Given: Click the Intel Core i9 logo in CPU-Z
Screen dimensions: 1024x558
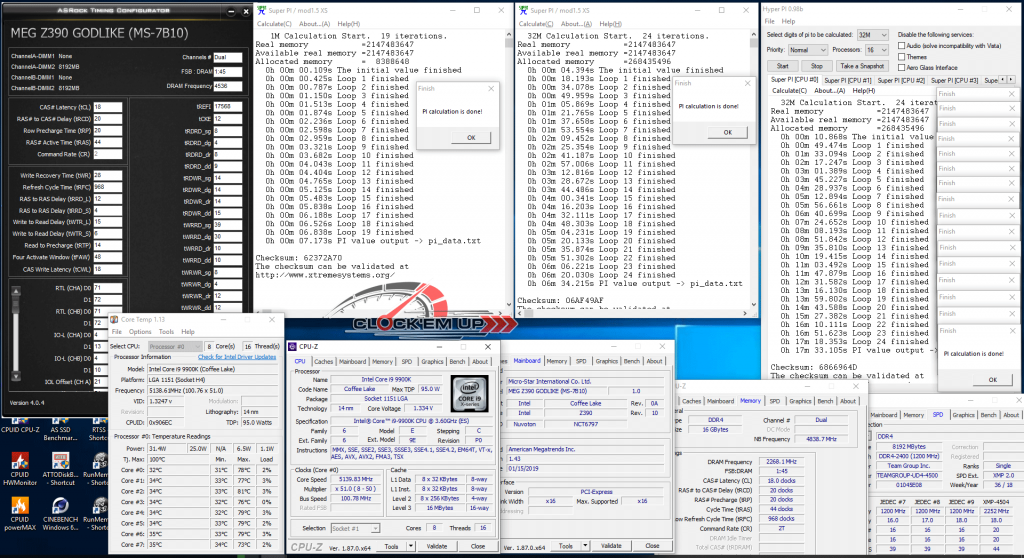Looking at the screenshot, I should [469, 393].
